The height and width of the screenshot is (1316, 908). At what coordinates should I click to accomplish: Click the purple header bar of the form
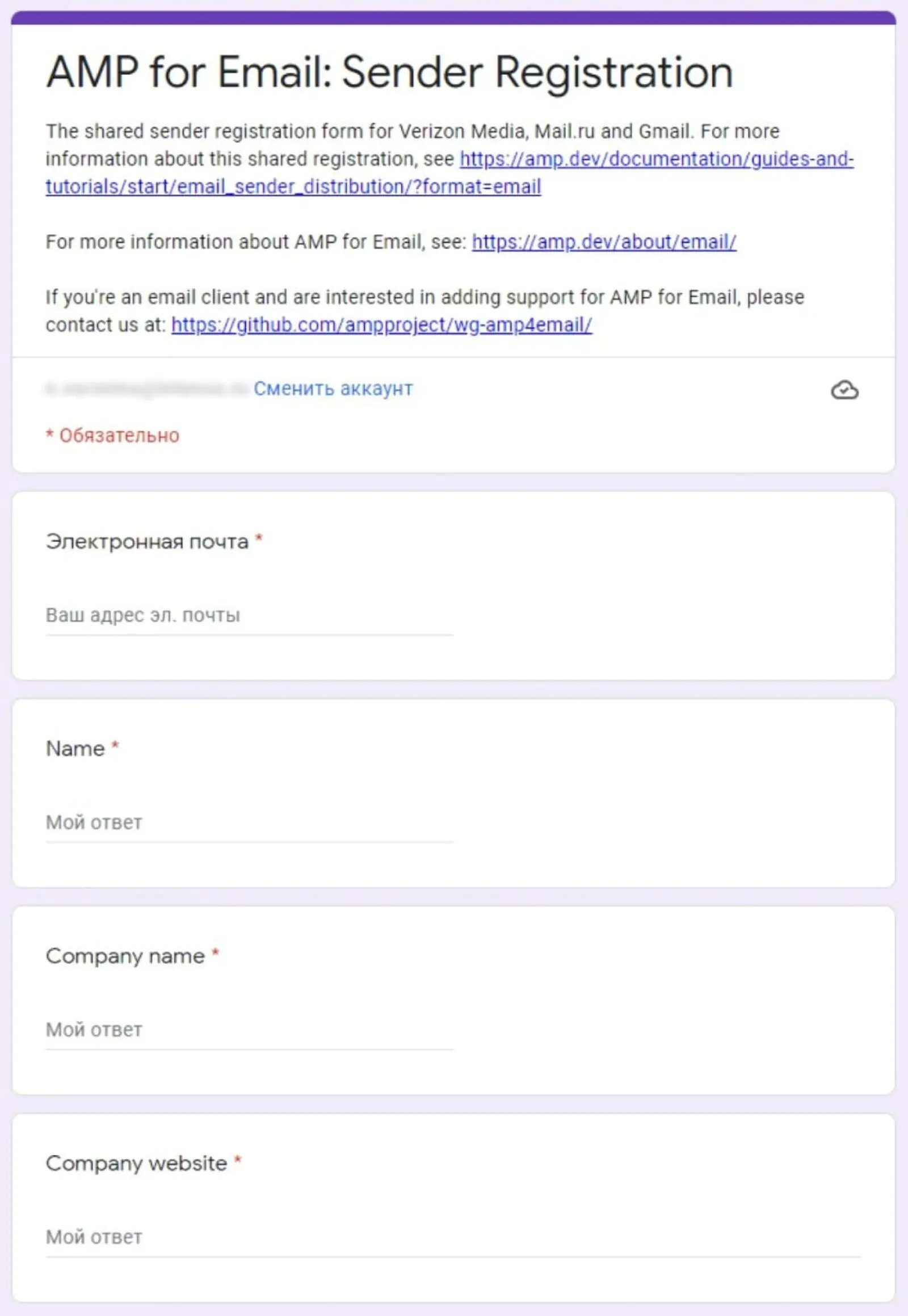click(x=453, y=18)
